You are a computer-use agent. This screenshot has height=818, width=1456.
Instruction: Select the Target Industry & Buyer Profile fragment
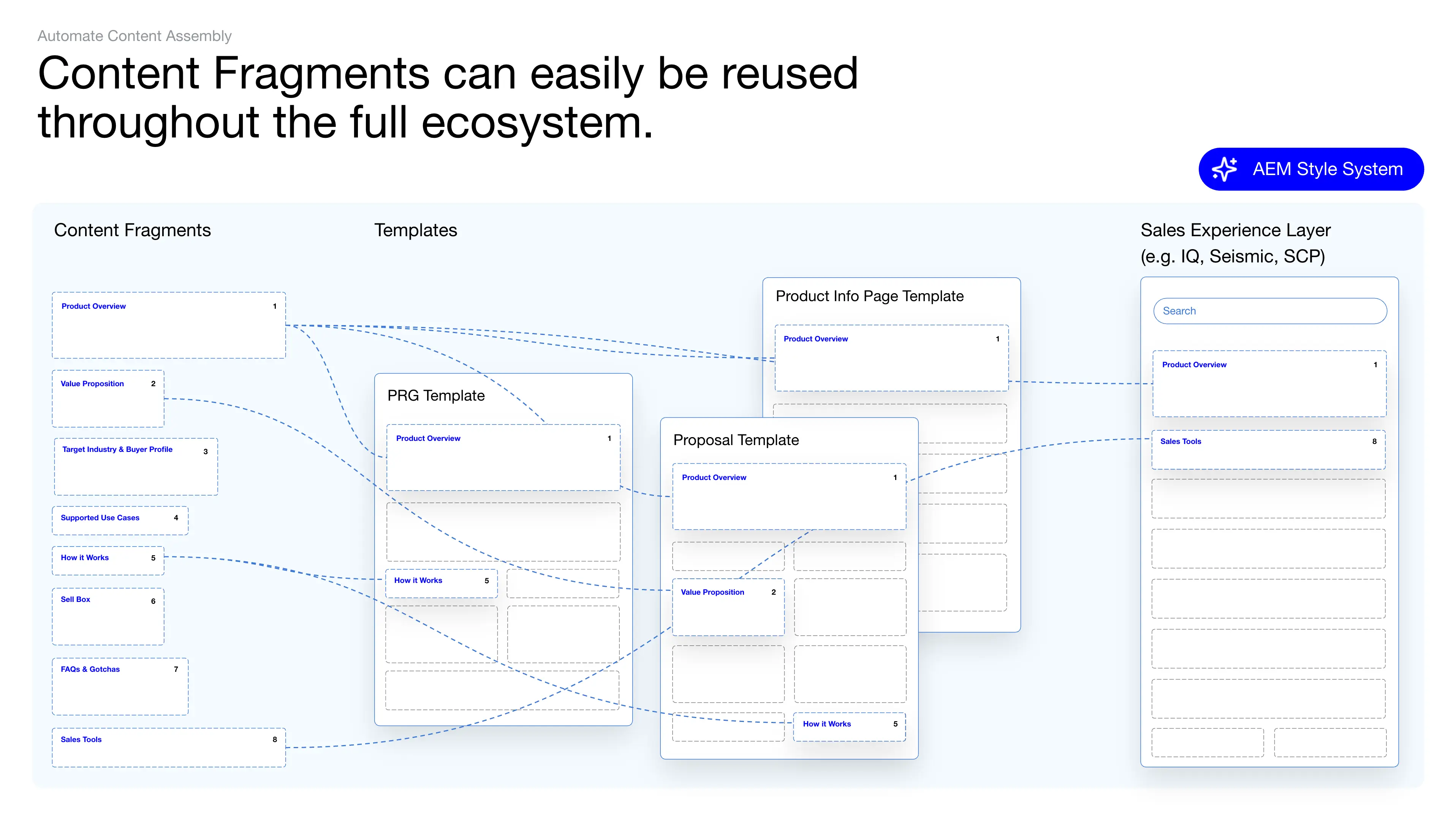(136, 467)
